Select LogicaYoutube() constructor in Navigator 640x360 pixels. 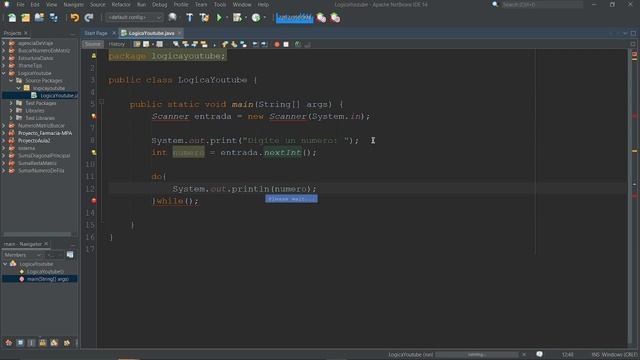45,271
